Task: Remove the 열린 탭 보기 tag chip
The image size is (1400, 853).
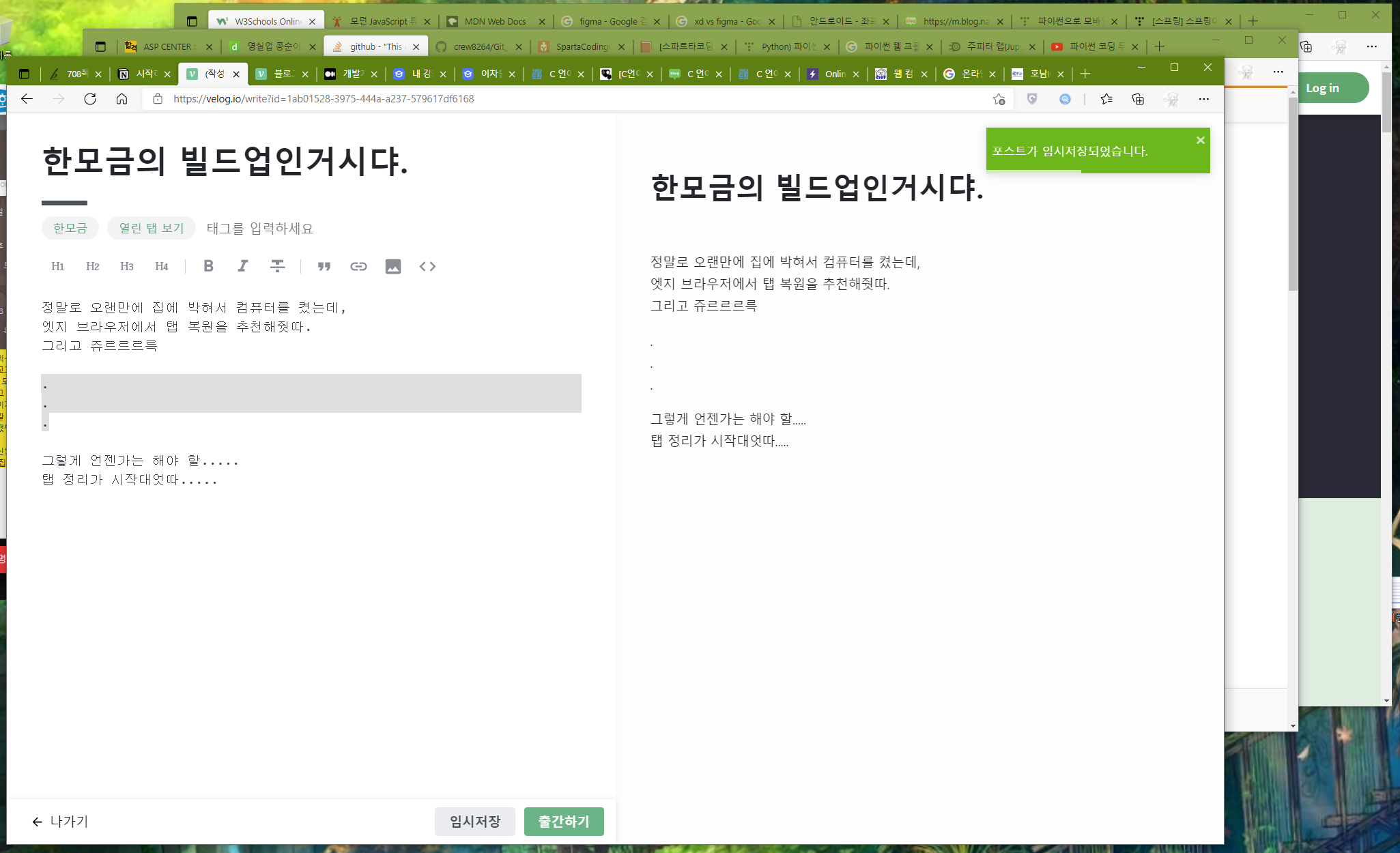Action: click(x=152, y=228)
